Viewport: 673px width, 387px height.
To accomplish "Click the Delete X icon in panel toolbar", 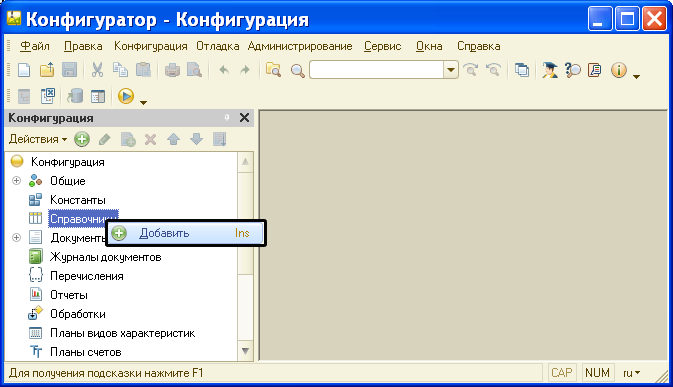I will (151, 139).
